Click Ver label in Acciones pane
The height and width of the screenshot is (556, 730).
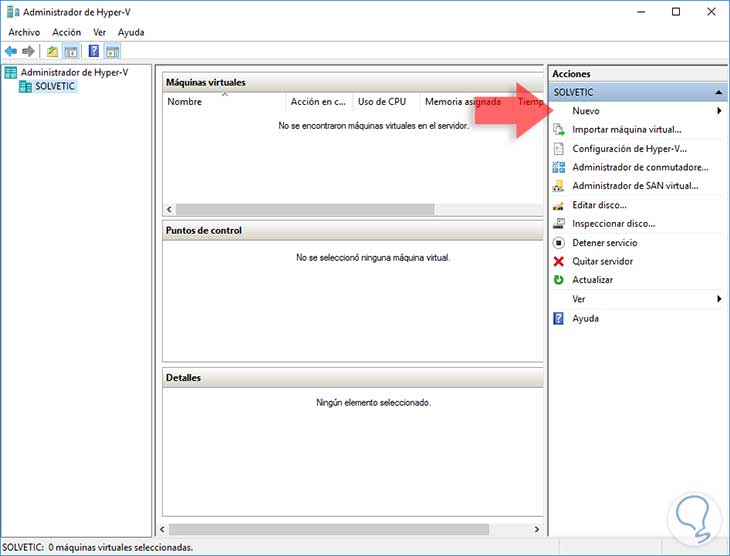[579, 299]
